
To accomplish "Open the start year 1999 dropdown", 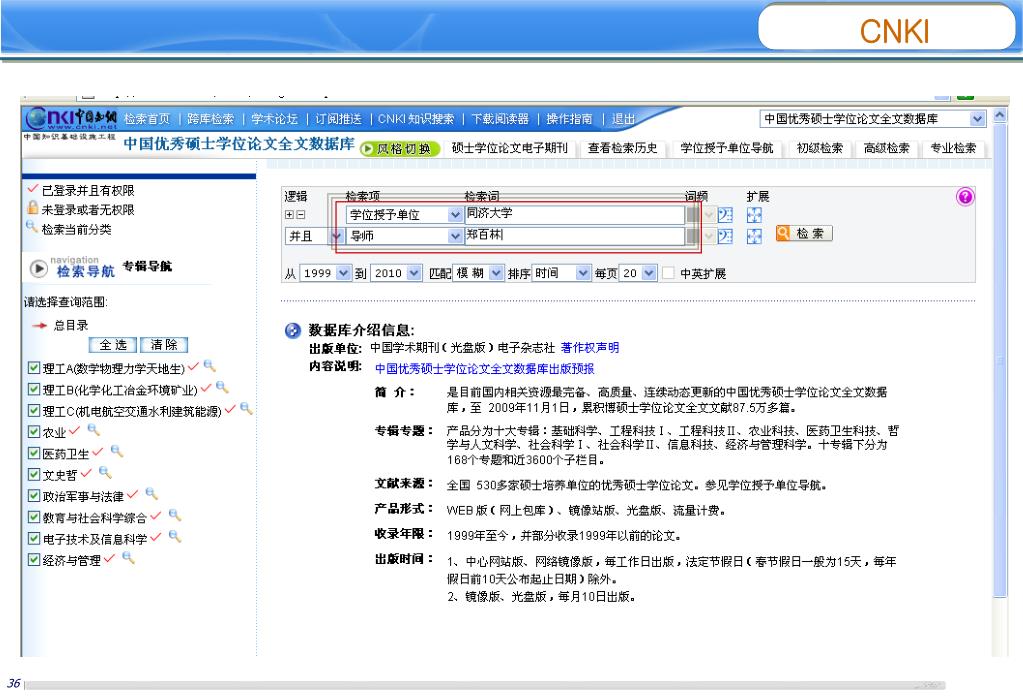I will coord(343,273).
